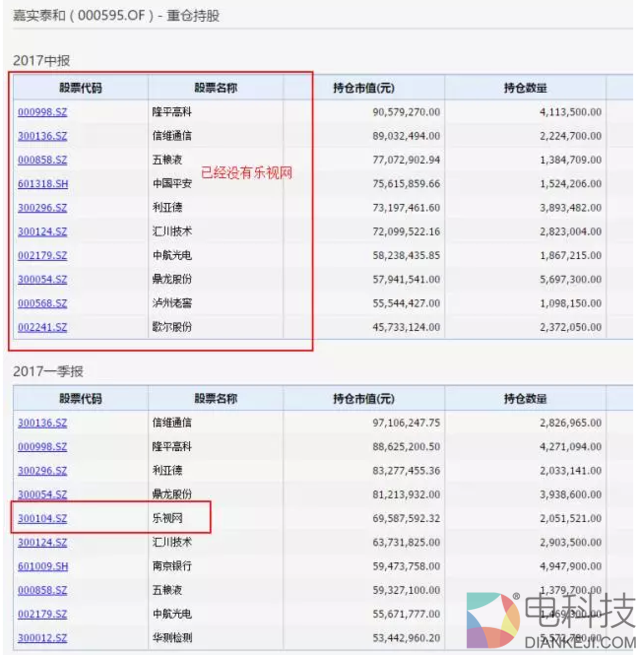Click 持仓数量 header in the 2017中报 table
Viewport: 640px width, 655px height.
[x=525, y=88]
